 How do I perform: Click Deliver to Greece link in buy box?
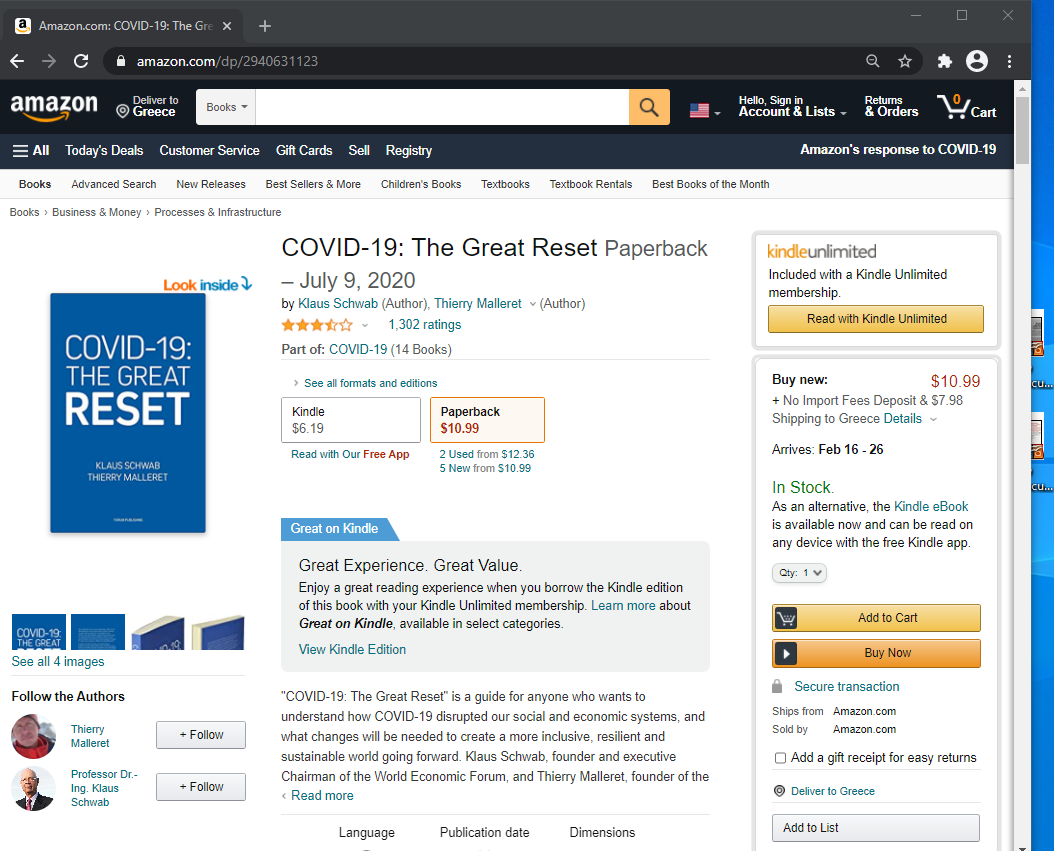pos(832,791)
